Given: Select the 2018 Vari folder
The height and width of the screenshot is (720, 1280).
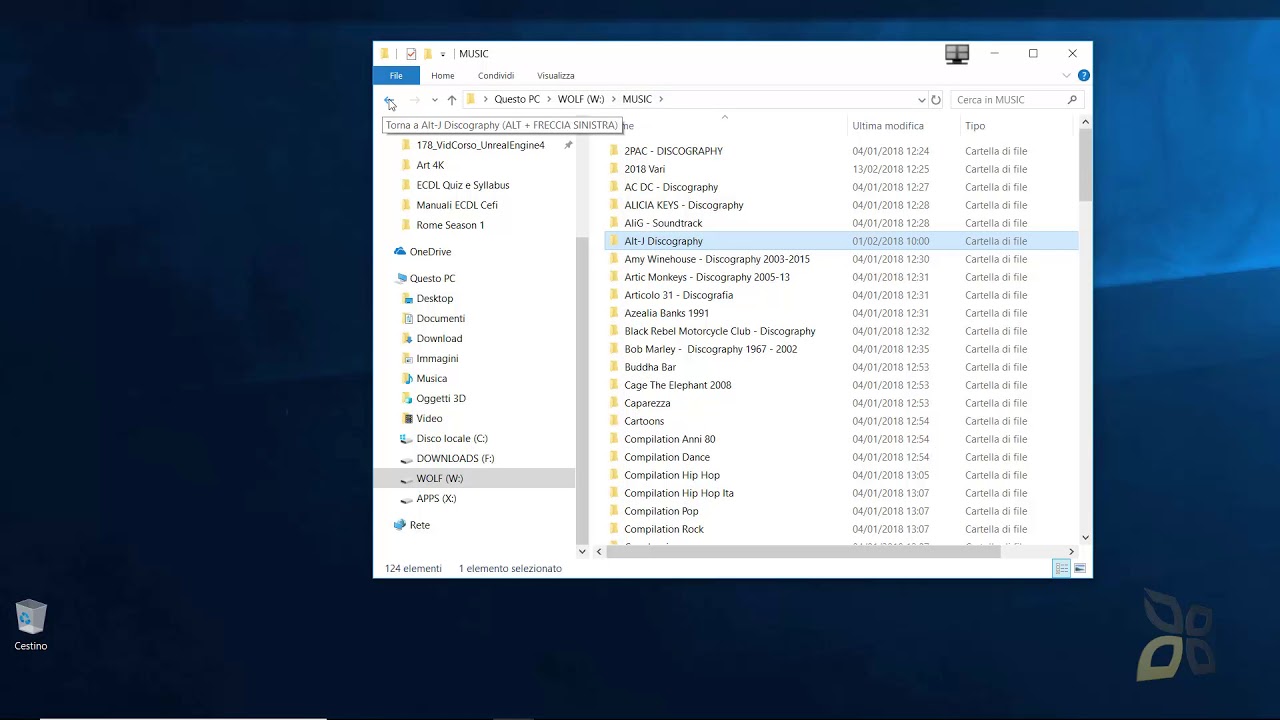Looking at the screenshot, I should pyautogui.click(x=644, y=169).
